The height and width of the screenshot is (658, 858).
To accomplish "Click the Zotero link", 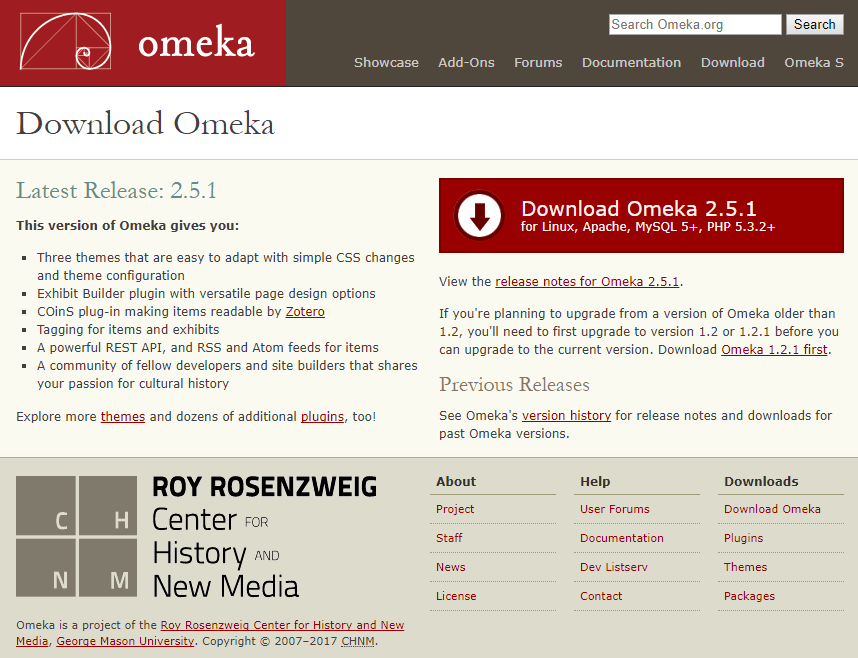I will point(305,311).
